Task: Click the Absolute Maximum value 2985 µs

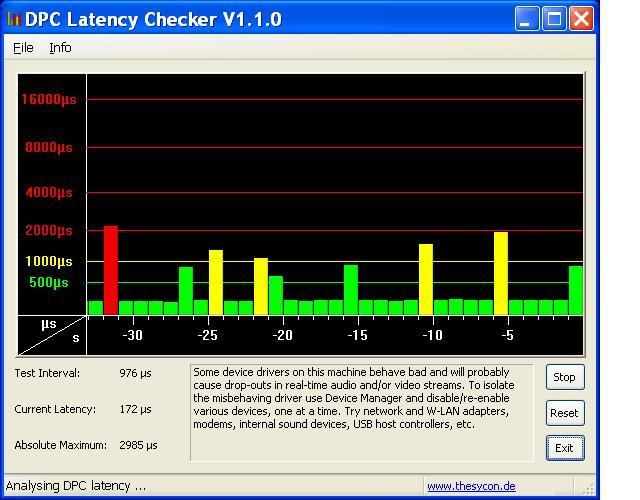Action: (x=138, y=445)
